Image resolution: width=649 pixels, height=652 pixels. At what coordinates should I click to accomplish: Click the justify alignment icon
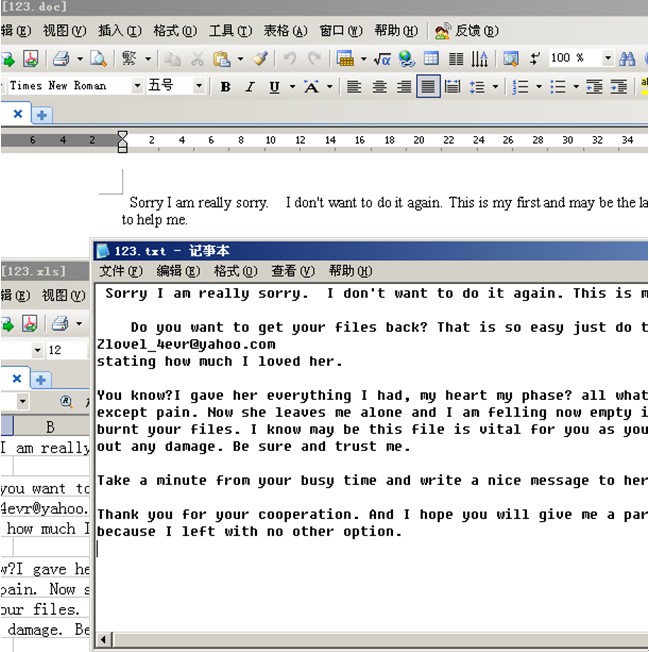coord(427,87)
